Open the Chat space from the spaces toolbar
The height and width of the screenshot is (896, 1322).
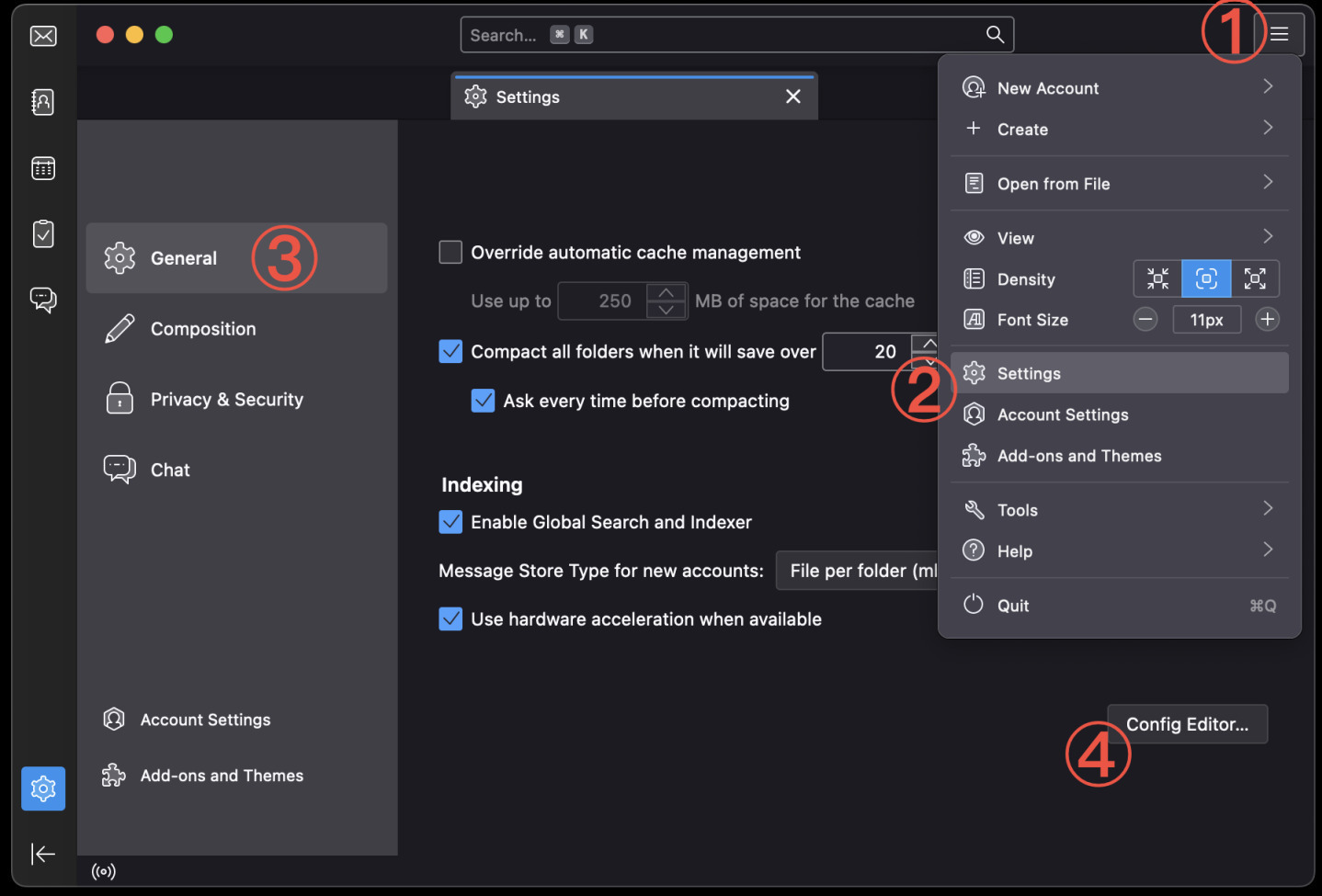click(42, 300)
